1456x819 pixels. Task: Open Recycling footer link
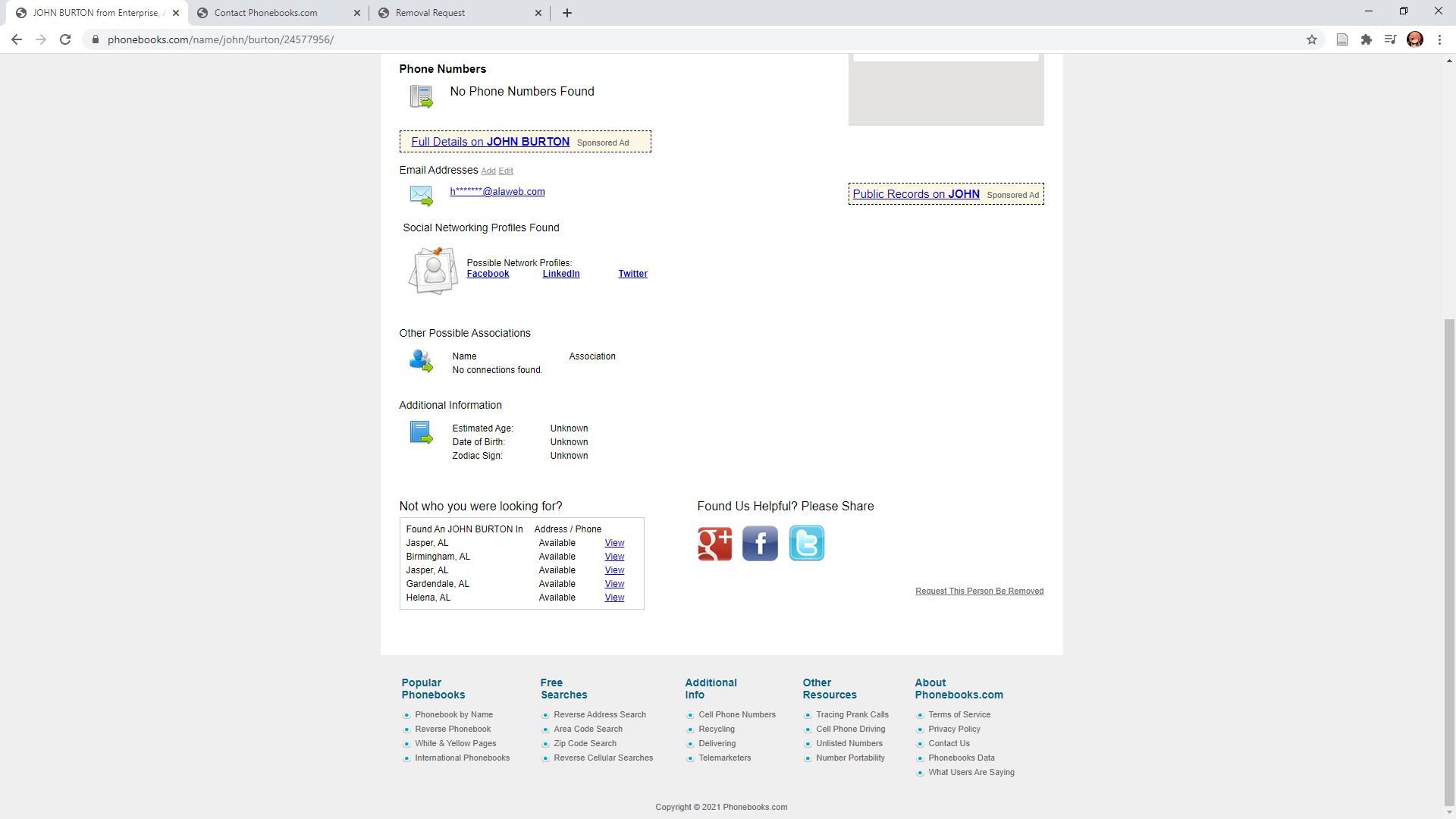717,729
